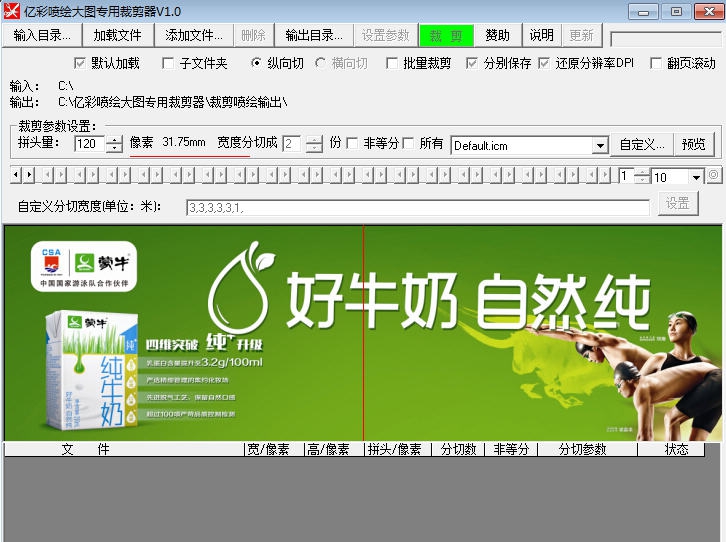Open the 加载文件 toolbar button

pos(118,35)
